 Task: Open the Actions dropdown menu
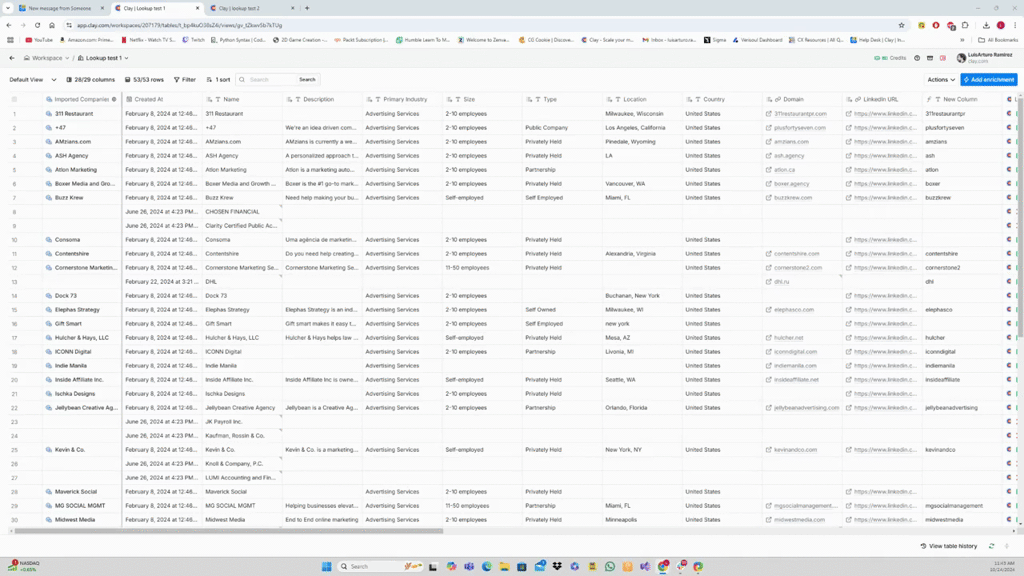[x=941, y=80]
